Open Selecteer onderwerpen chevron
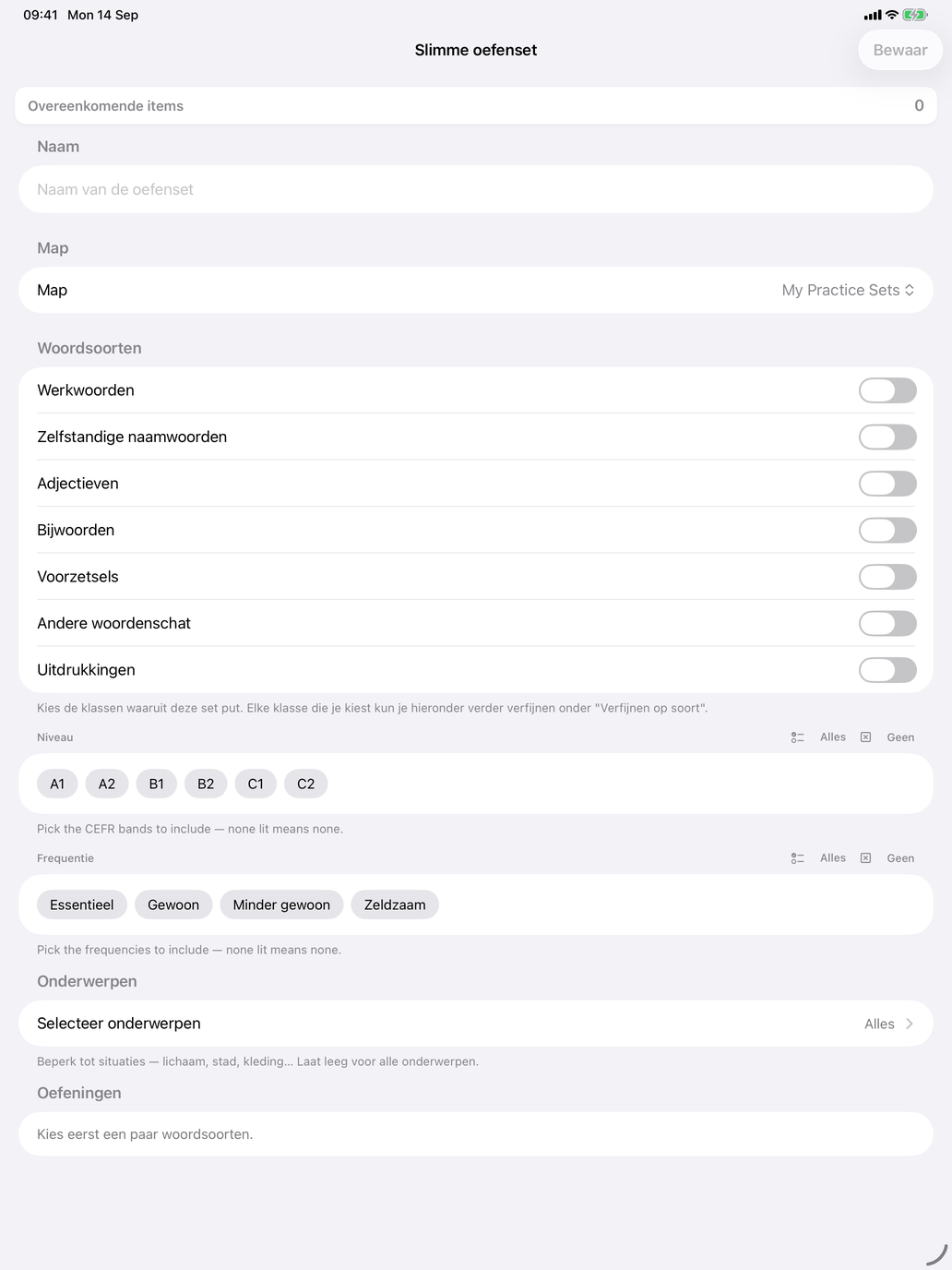Screen dimensions: 952x1270 [910, 1024]
